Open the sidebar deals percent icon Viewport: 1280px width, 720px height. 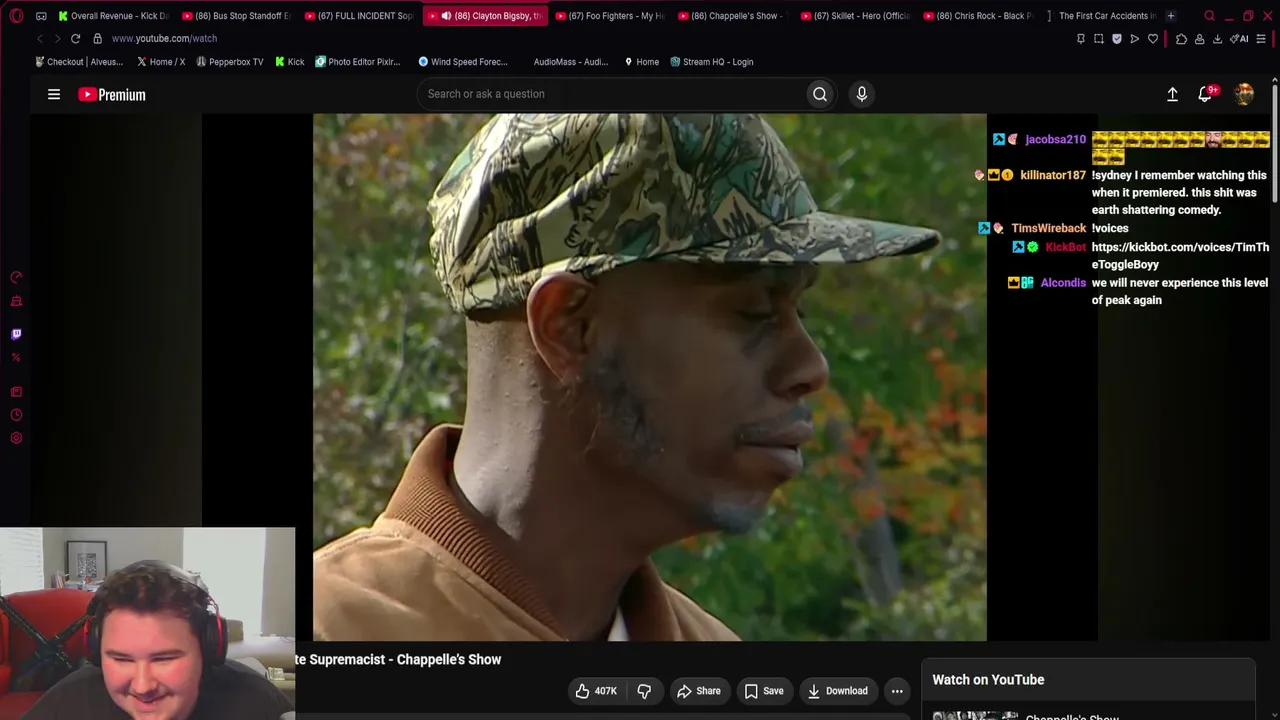coord(16,357)
